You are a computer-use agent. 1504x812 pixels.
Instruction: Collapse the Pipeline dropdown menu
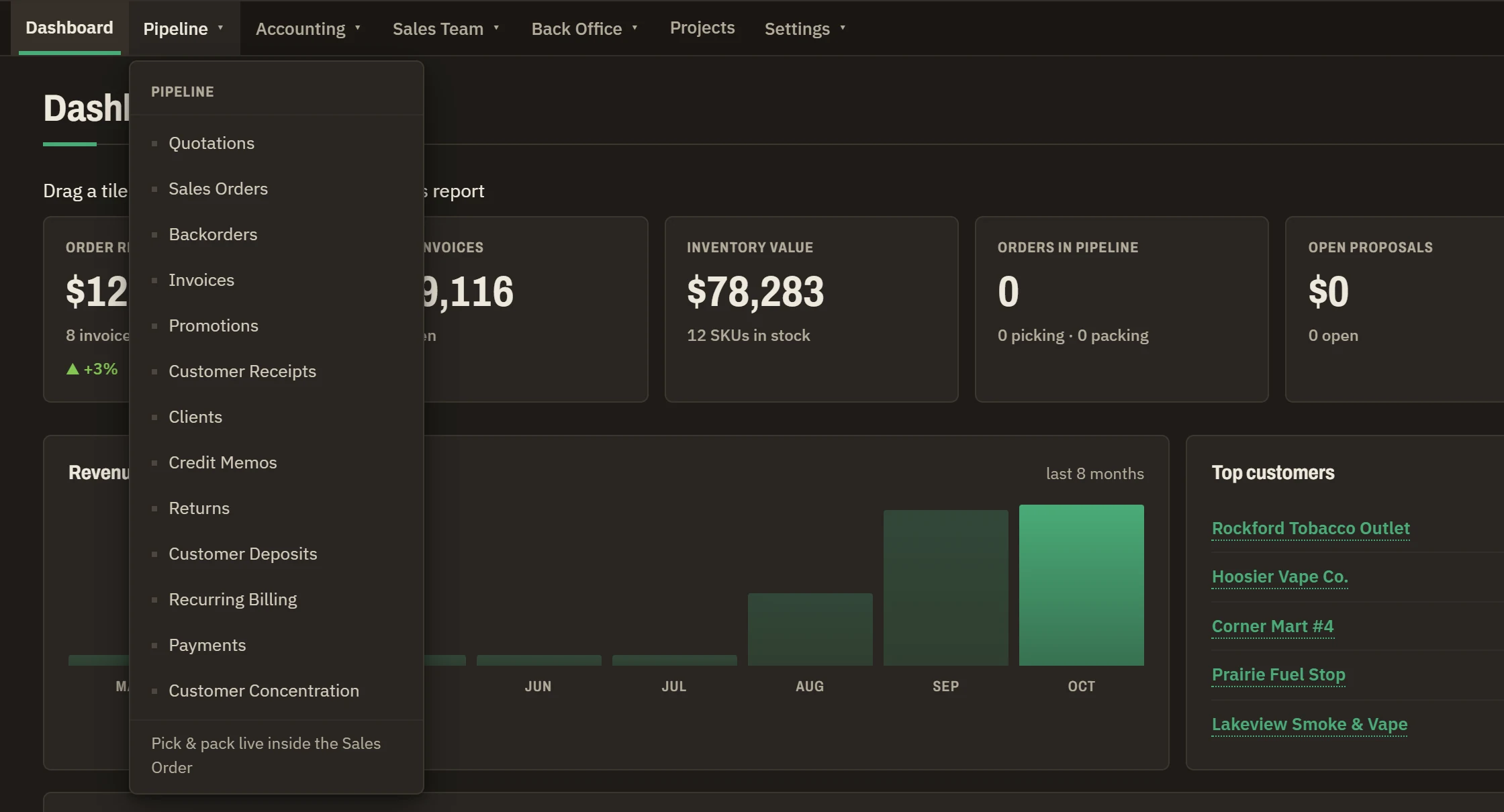(x=183, y=29)
